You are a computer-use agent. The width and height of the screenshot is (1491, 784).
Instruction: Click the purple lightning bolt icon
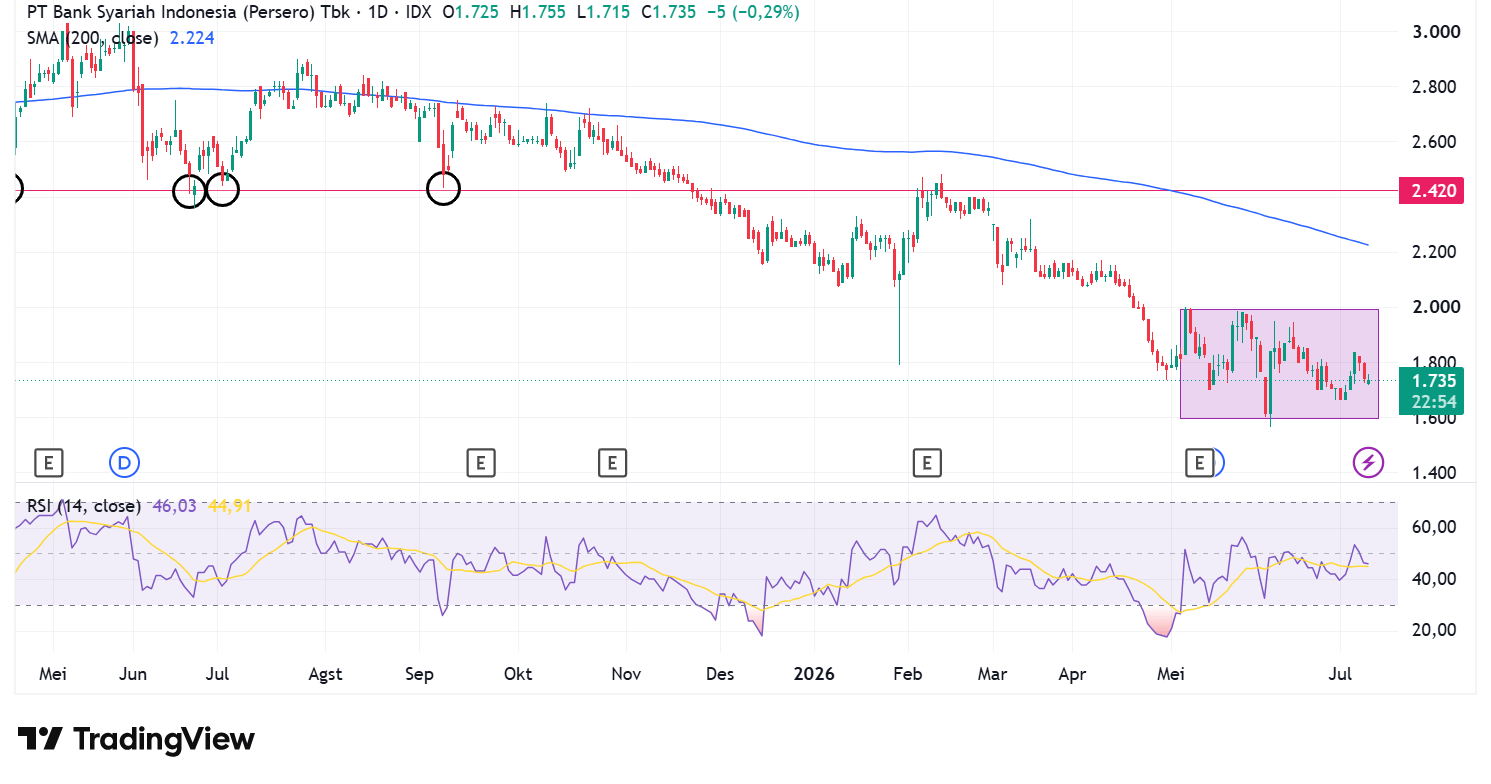click(1368, 462)
